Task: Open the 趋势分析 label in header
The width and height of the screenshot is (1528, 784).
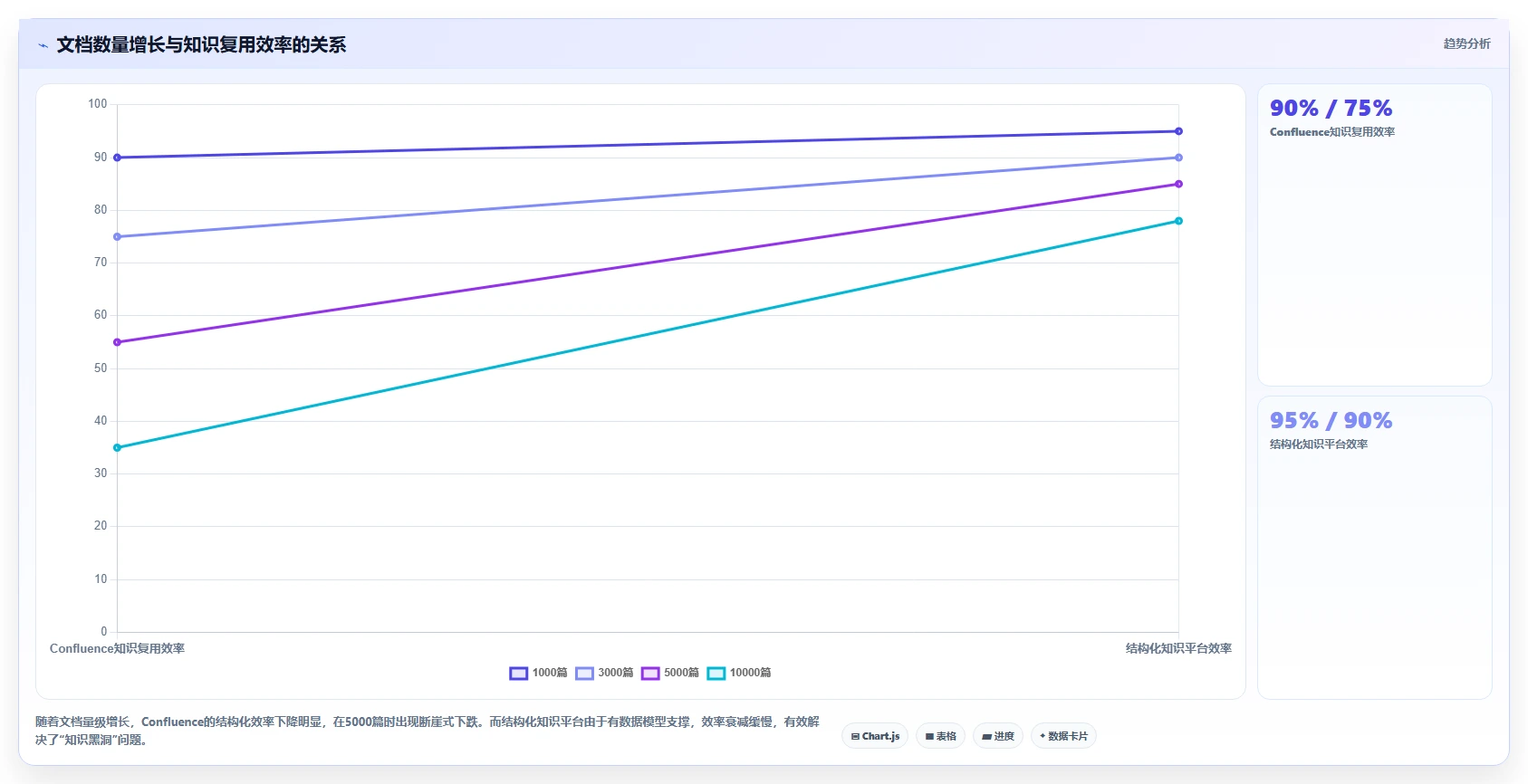Action: coord(1466,43)
